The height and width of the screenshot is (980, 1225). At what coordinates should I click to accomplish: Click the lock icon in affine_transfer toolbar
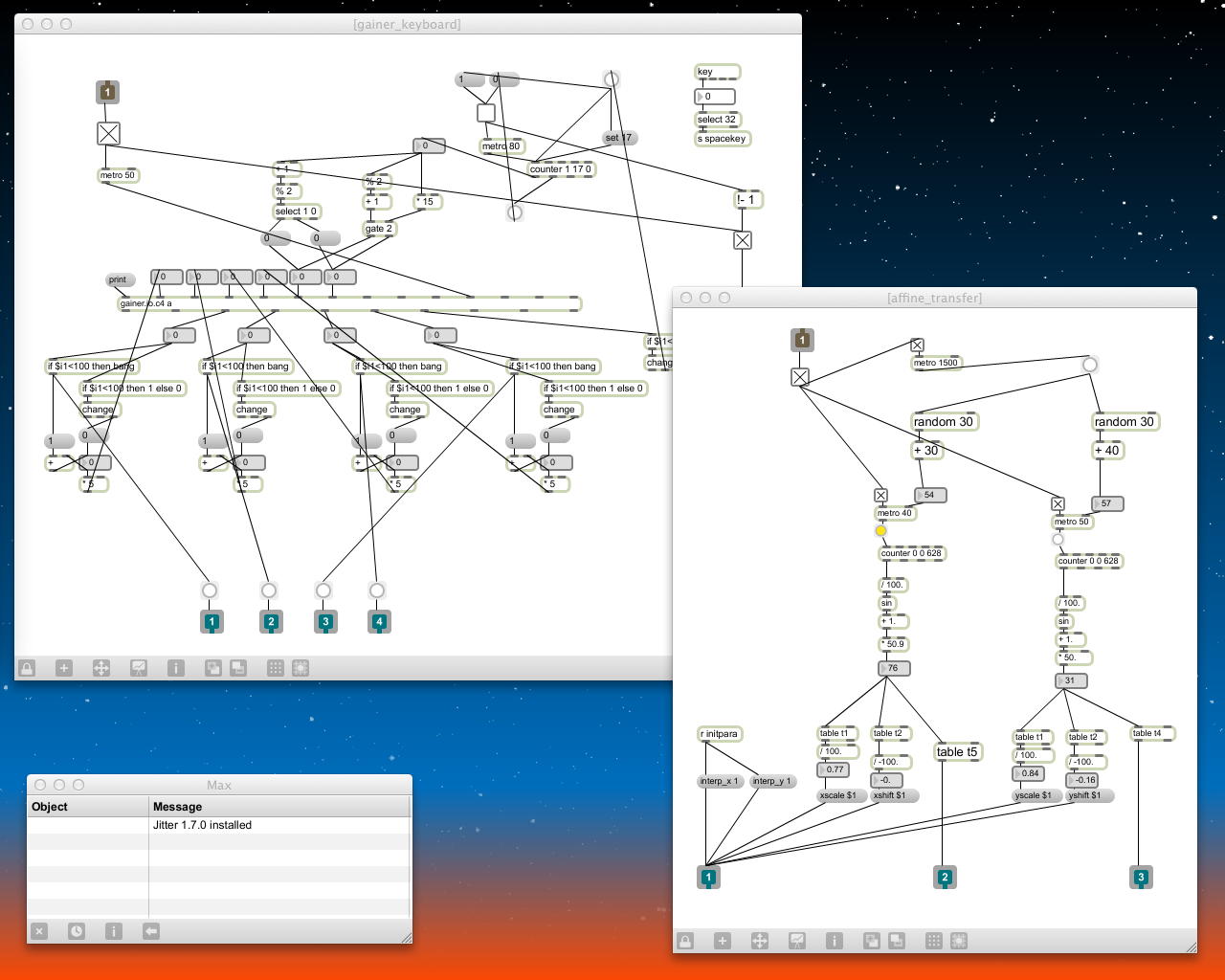pyautogui.click(x=685, y=941)
